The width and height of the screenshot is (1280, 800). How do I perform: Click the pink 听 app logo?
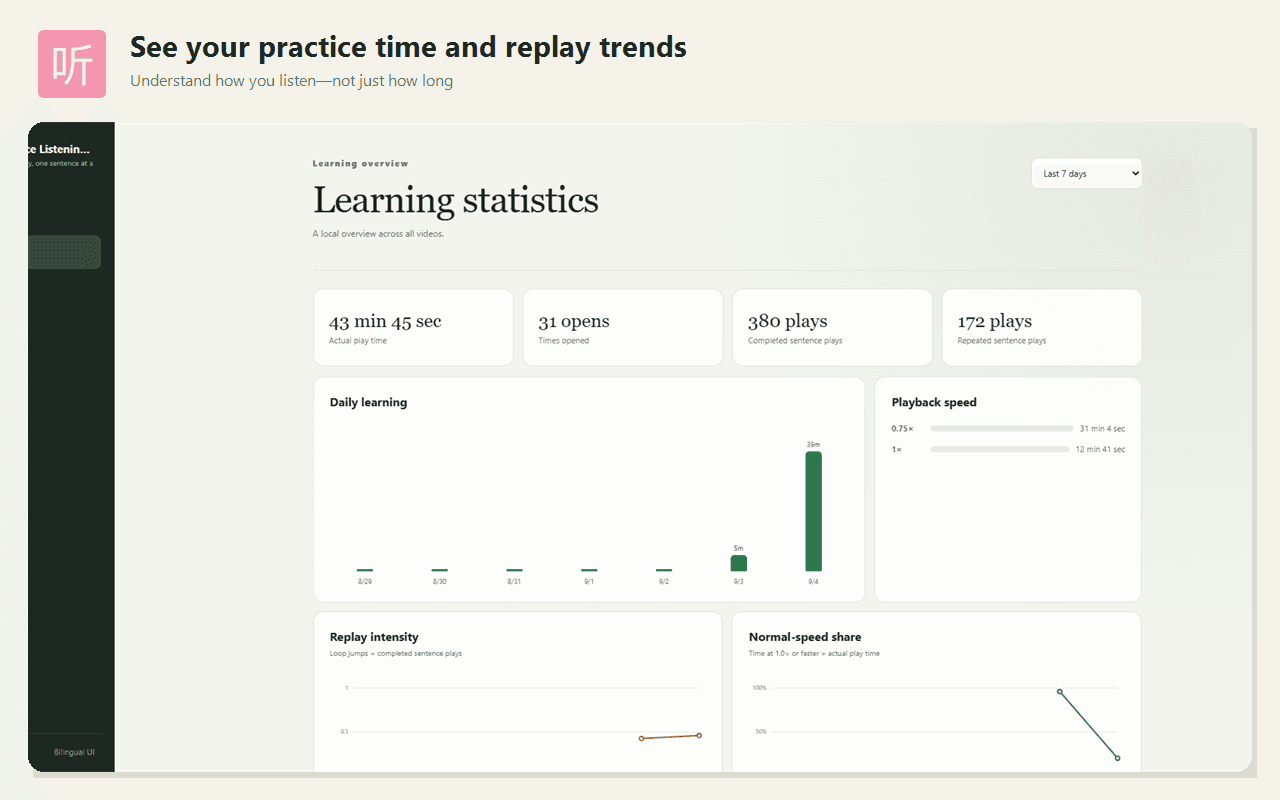click(x=72, y=64)
